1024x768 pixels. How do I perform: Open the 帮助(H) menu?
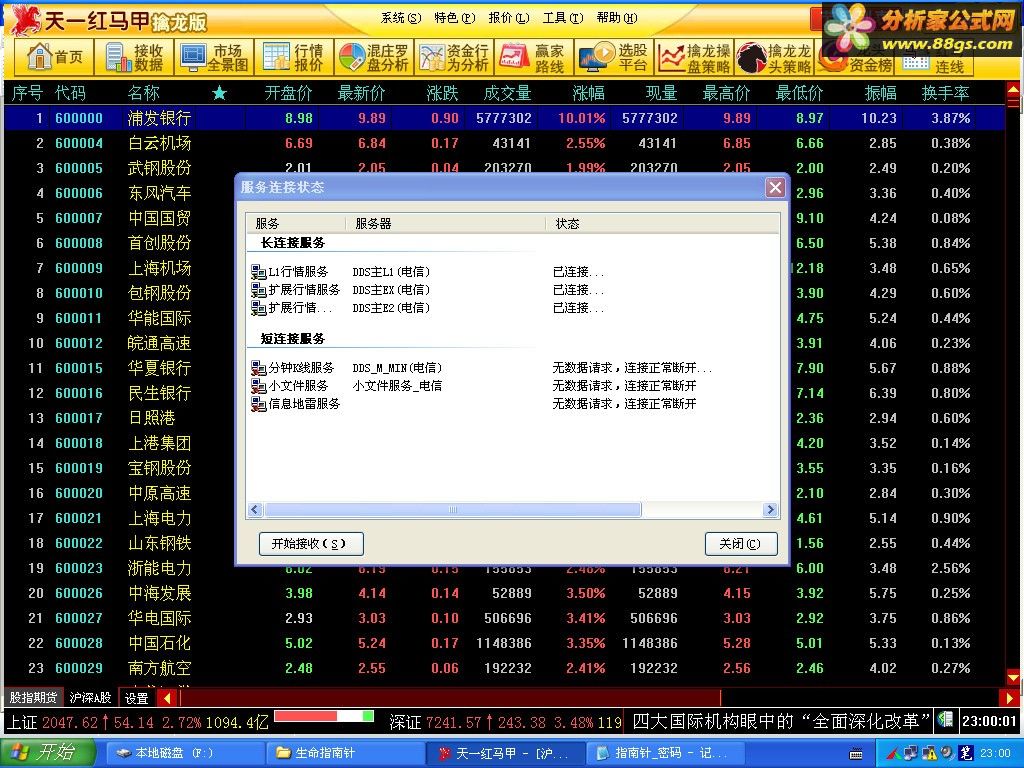point(616,18)
